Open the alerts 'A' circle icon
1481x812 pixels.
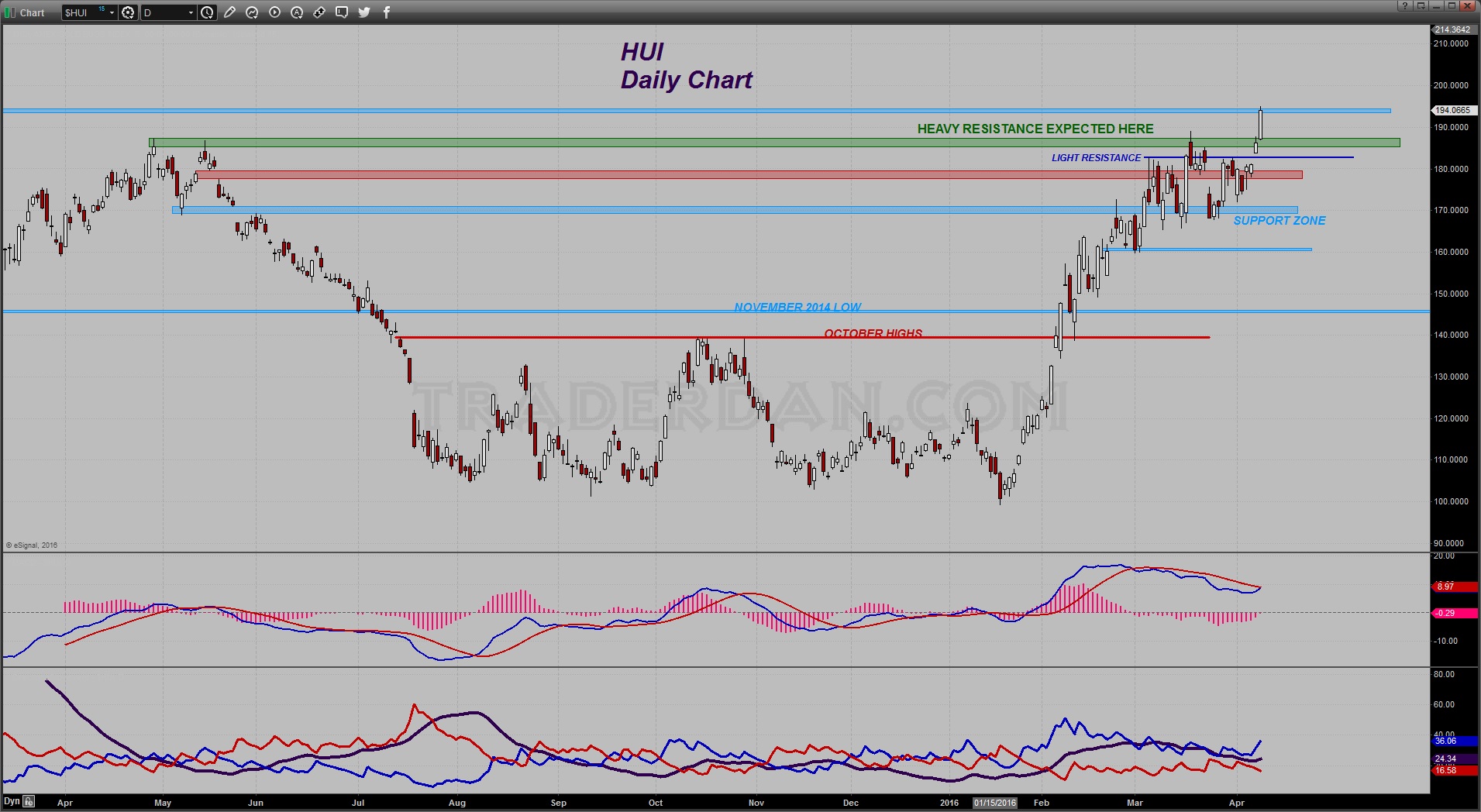pos(297,12)
